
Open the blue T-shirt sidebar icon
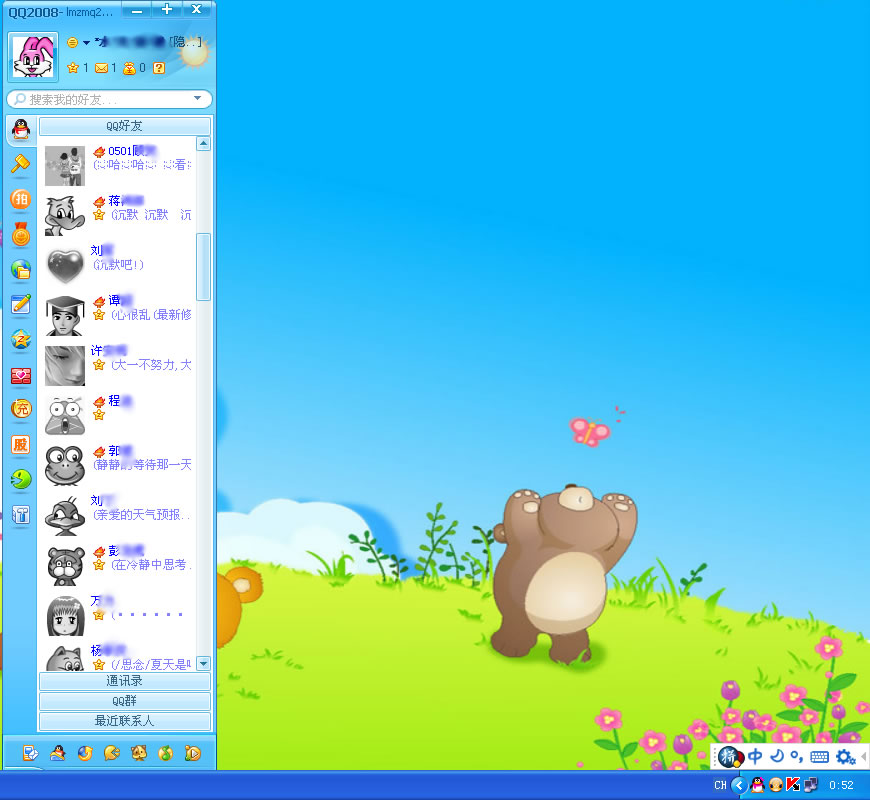coord(21,515)
